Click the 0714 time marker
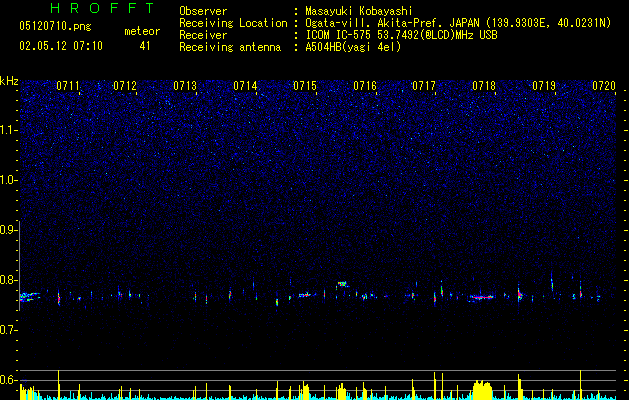 pyautogui.click(x=245, y=86)
